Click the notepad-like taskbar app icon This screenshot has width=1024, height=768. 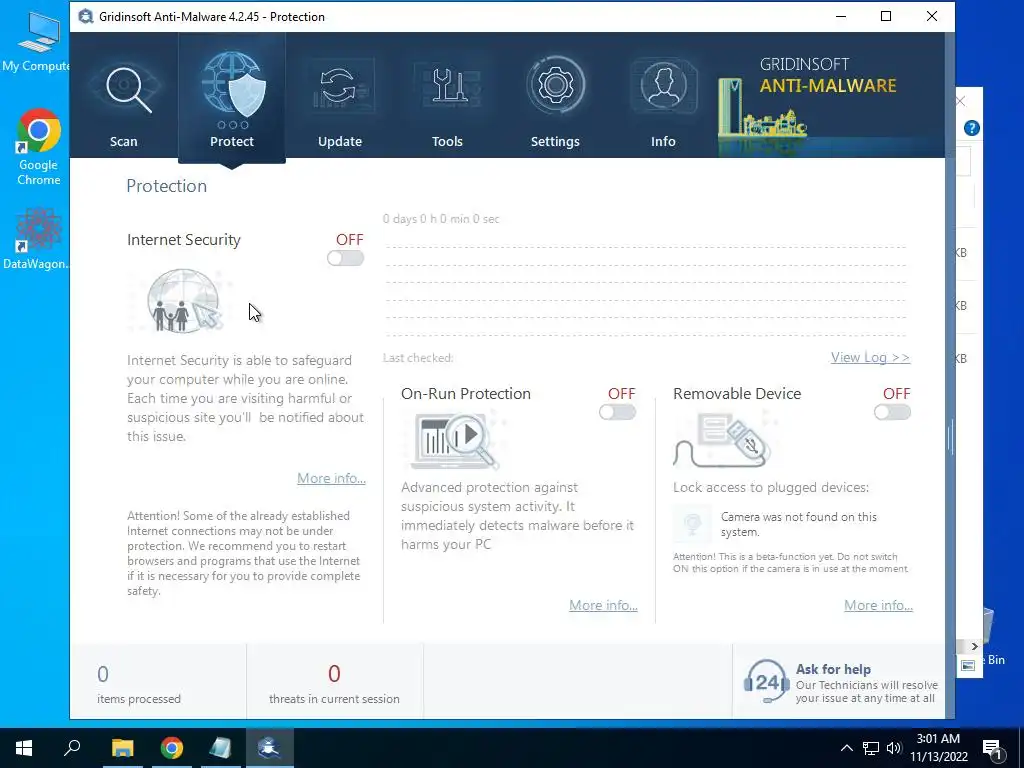click(221, 748)
